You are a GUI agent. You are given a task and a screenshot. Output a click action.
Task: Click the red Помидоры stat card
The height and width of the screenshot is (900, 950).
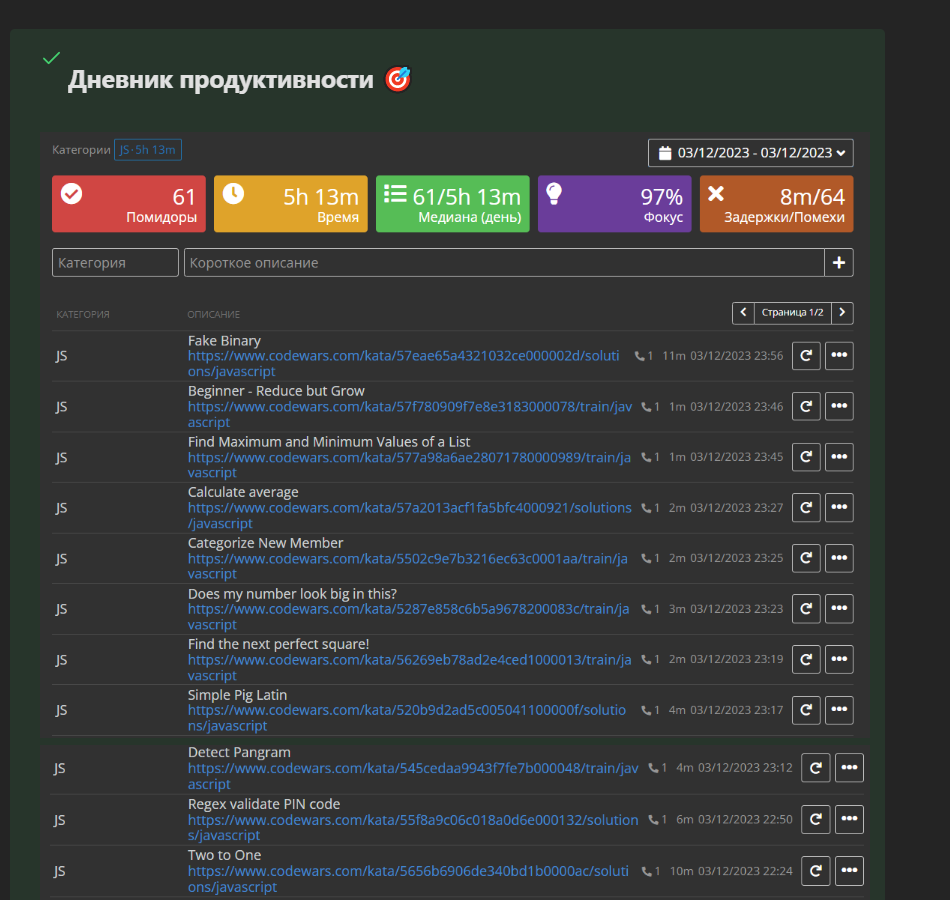pos(129,204)
